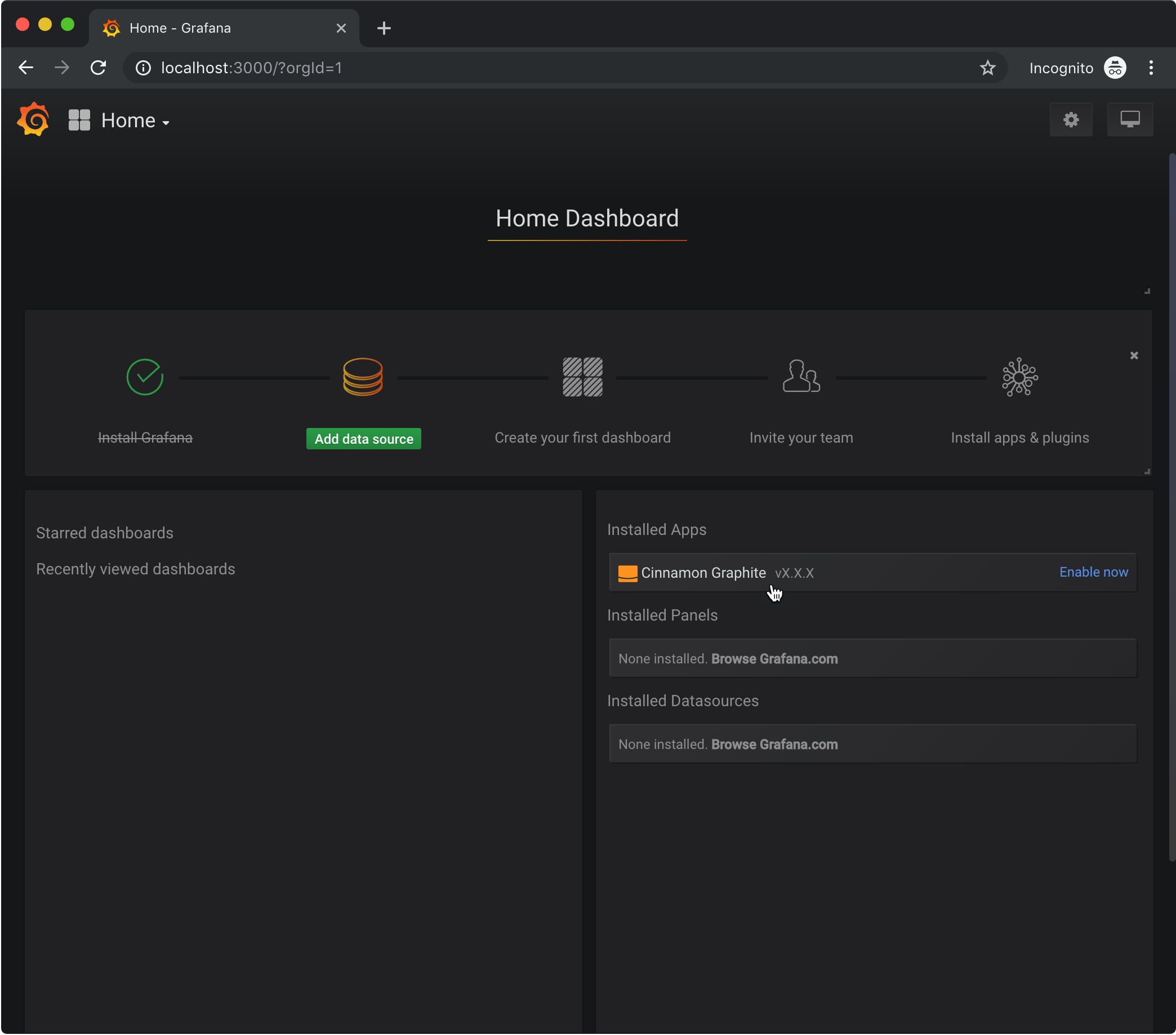Click Enable now for Cinnamon Graphite
This screenshot has width=1176, height=1035.
pos(1093,573)
